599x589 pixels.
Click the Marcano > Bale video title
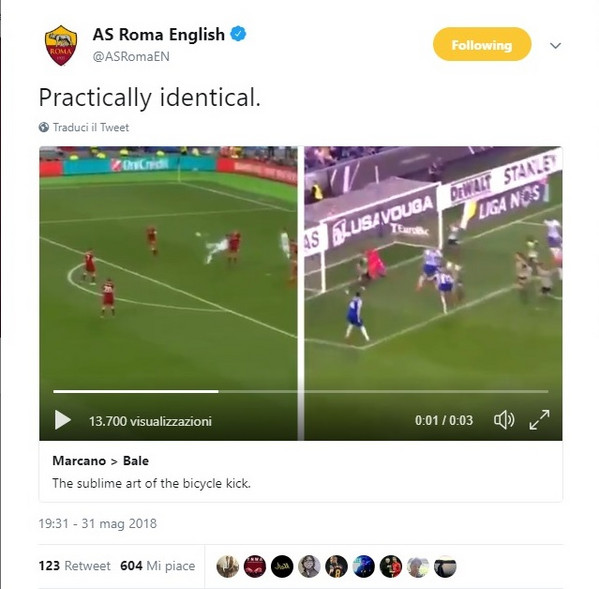tap(100, 461)
